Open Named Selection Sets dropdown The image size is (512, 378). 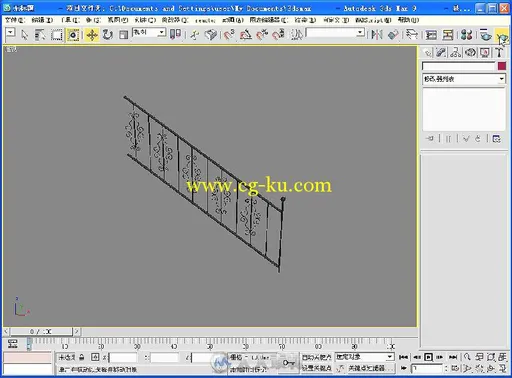click(335, 33)
